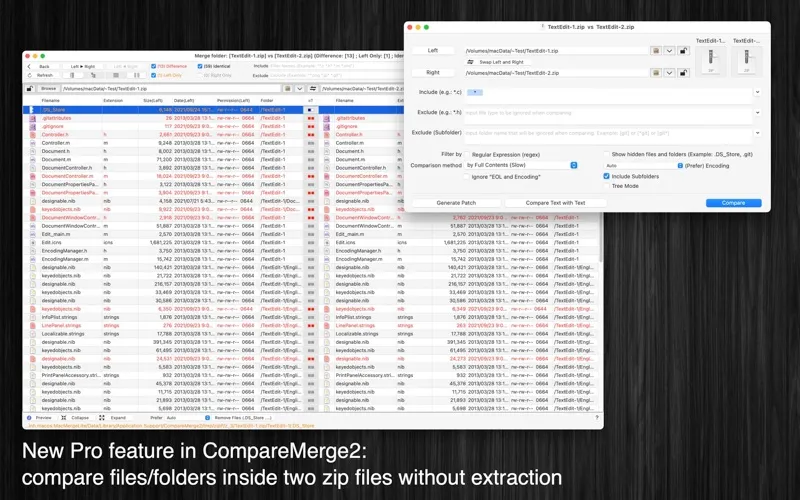Enable Ignore EOL and Encoding checkbox
The height and width of the screenshot is (500, 800).
(467, 177)
